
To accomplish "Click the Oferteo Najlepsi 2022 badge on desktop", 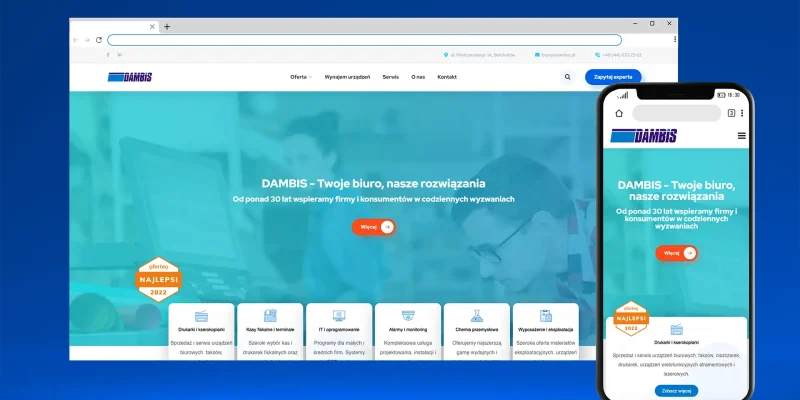I will [158, 279].
